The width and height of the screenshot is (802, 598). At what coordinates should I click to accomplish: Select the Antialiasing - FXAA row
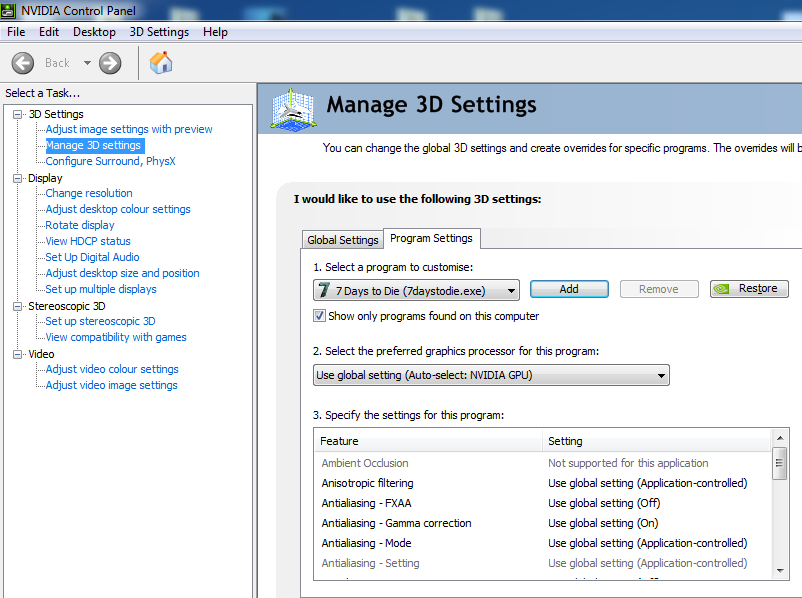(x=543, y=503)
